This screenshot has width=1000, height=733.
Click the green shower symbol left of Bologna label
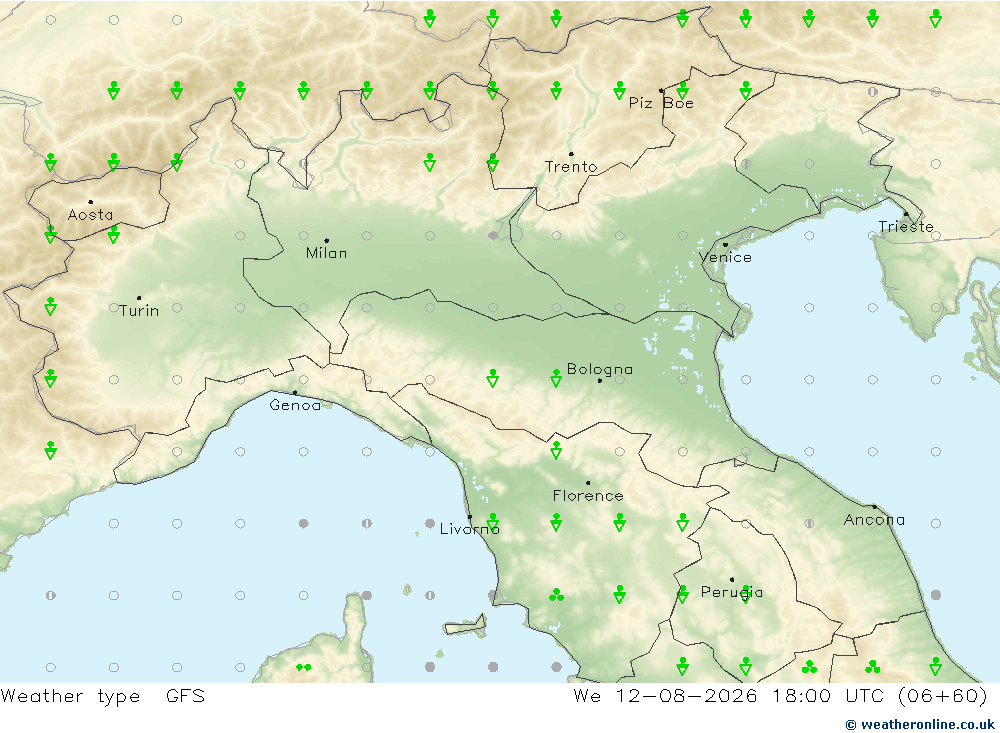point(556,378)
